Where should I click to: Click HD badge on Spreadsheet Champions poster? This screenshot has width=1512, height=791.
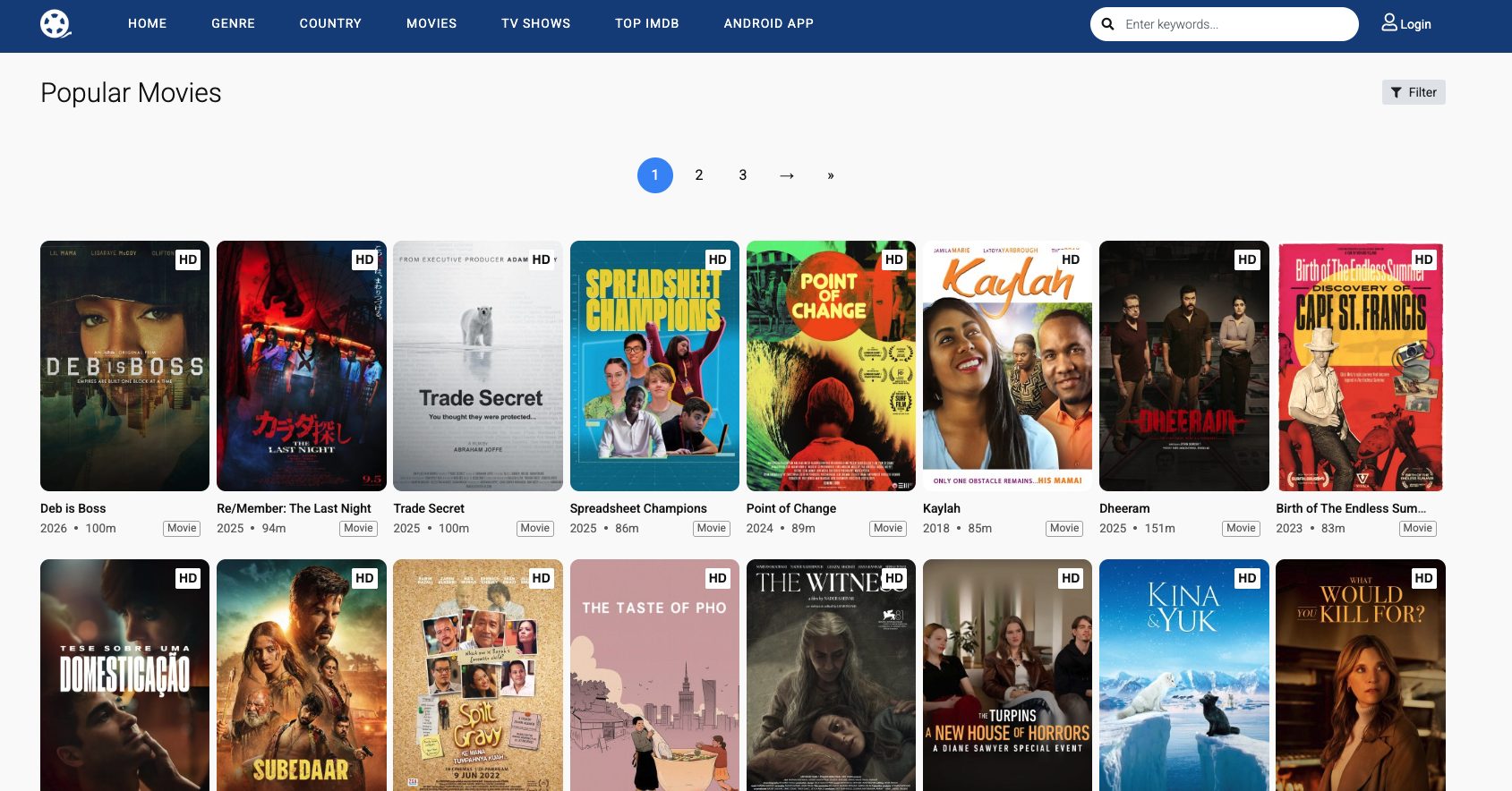tap(718, 259)
